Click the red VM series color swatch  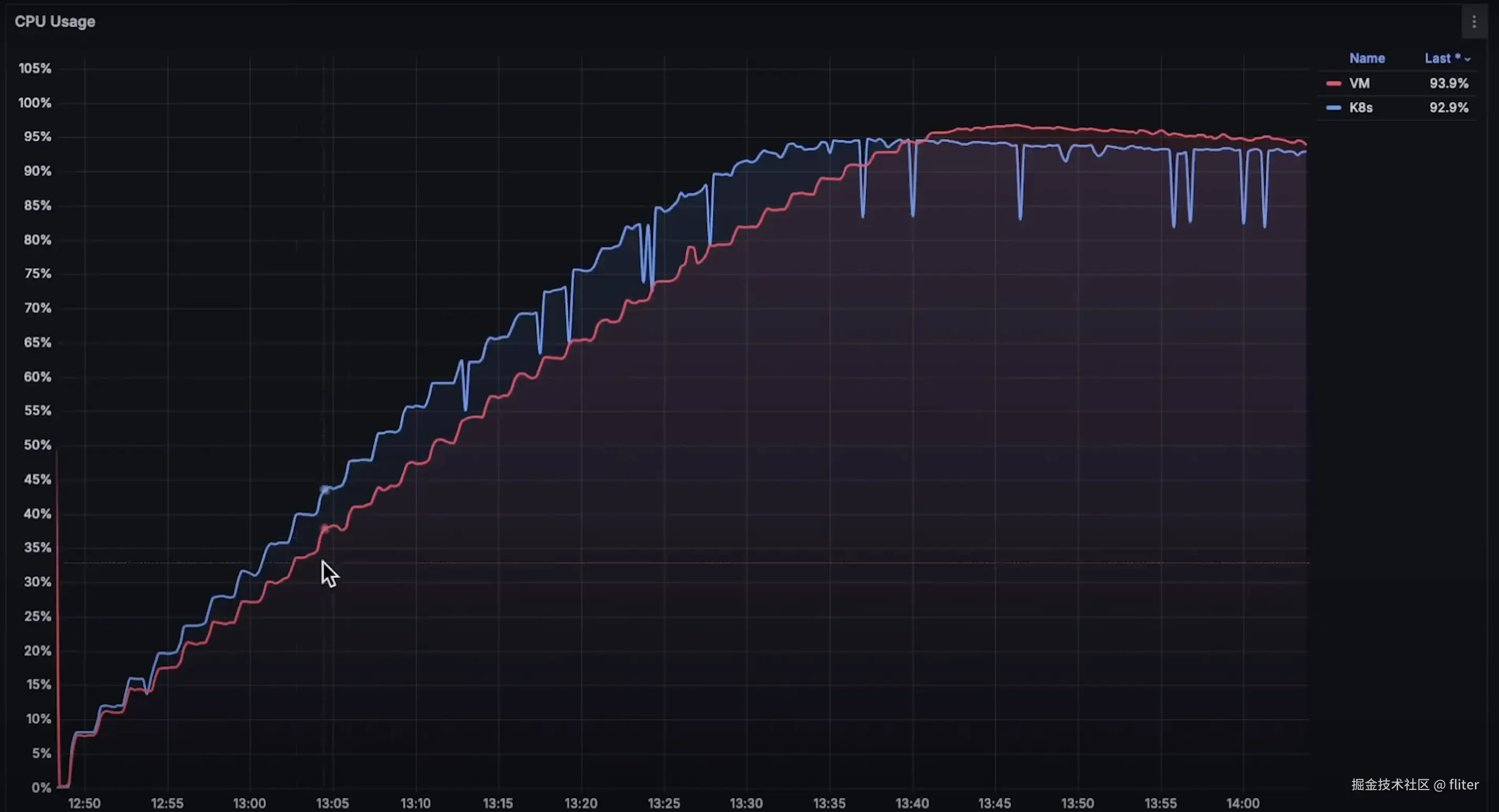(1333, 84)
